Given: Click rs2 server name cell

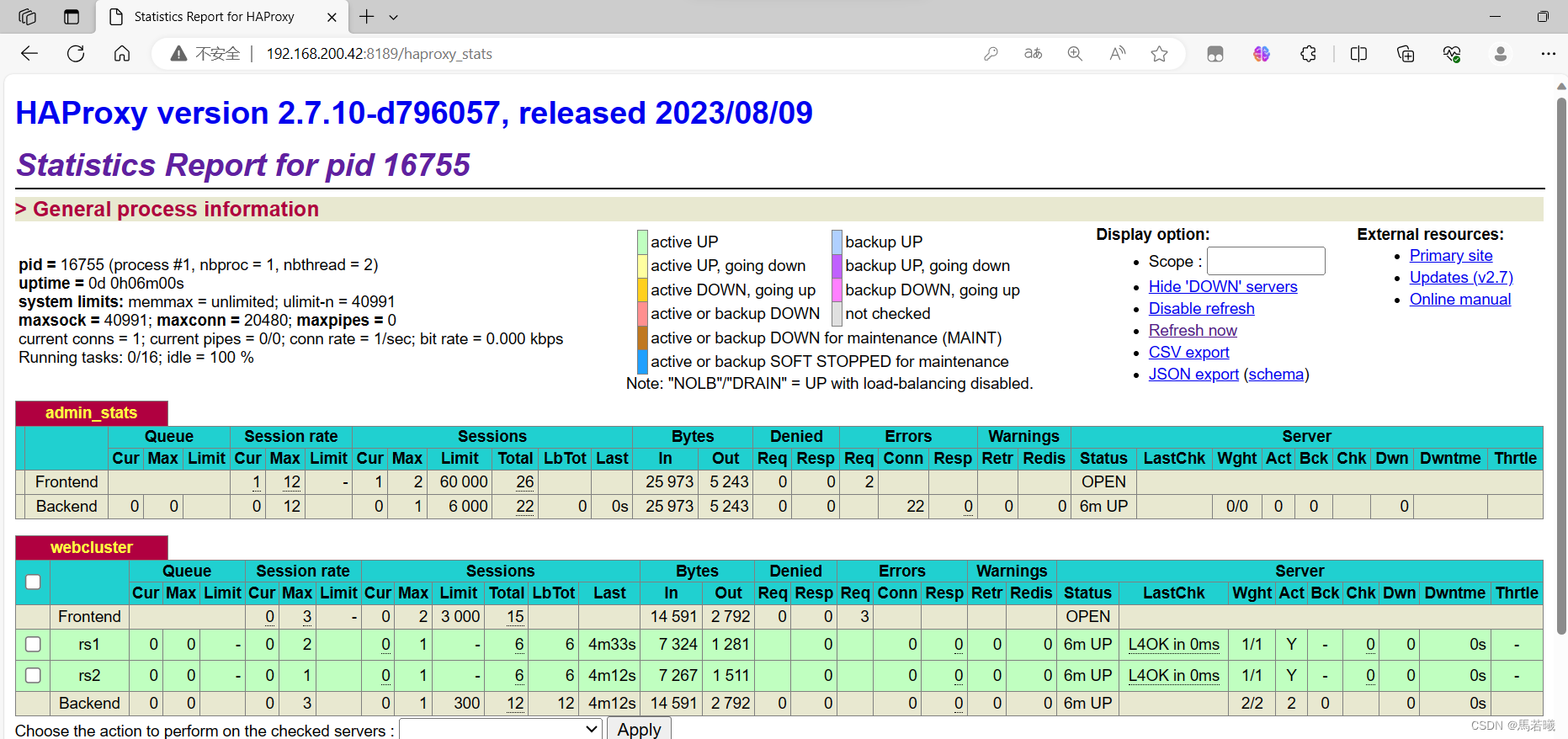Looking at the screenshot, I should pyautogui.click(x=89, y=676).
